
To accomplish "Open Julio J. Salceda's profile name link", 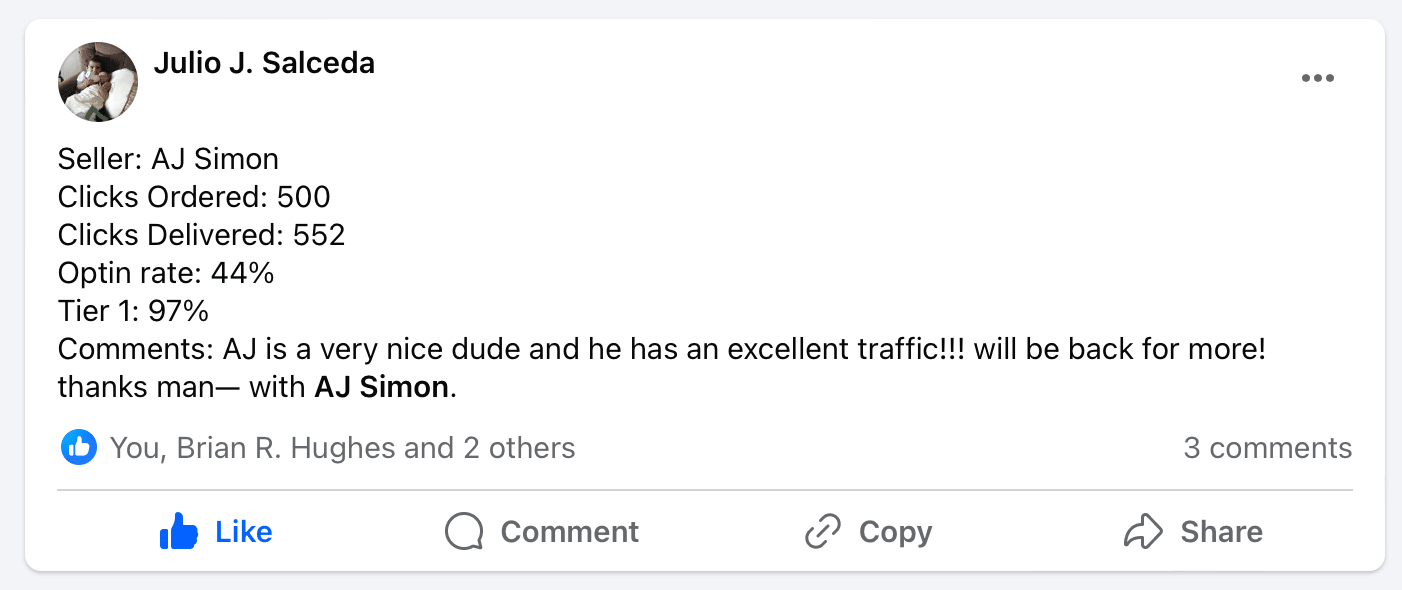I will pos(264,63).
